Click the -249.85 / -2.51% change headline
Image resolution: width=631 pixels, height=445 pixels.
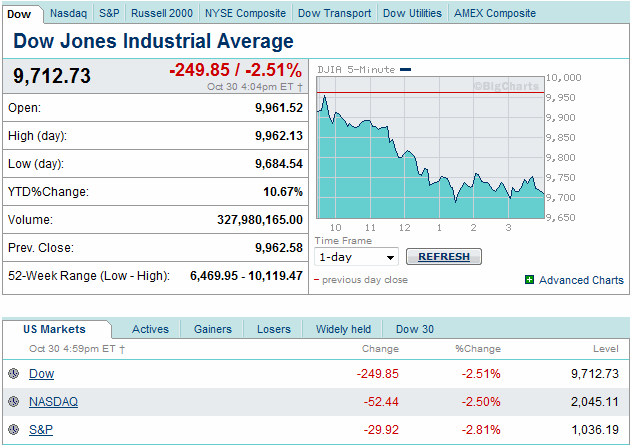235,70
